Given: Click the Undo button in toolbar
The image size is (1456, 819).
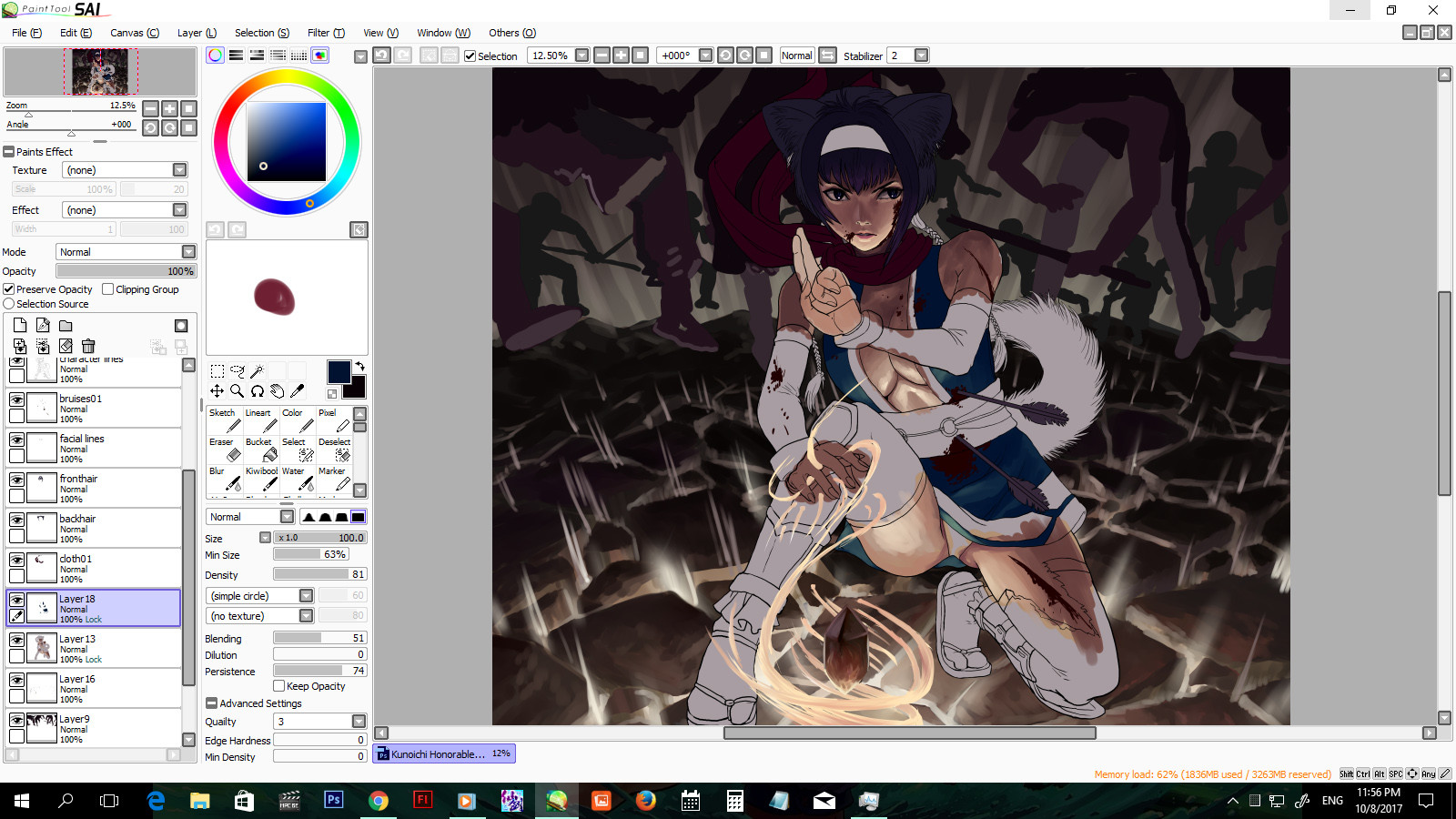Looking at the screenshot, I should point(381,56).
